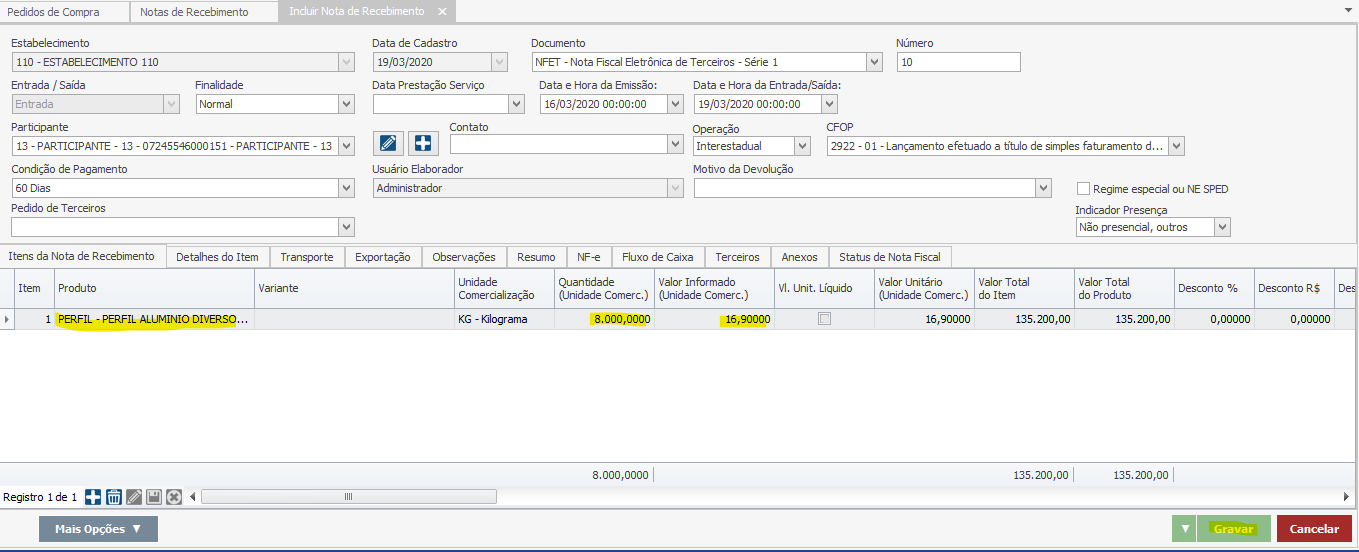Click the floppy disk save record icon
This screenshot has height=552, width=1359.
click(154, 497)
